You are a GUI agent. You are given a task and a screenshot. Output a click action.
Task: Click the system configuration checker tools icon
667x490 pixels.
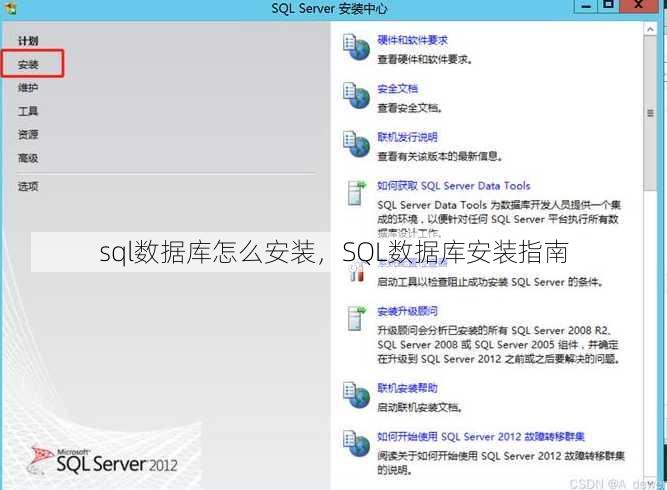coord(356,271)
